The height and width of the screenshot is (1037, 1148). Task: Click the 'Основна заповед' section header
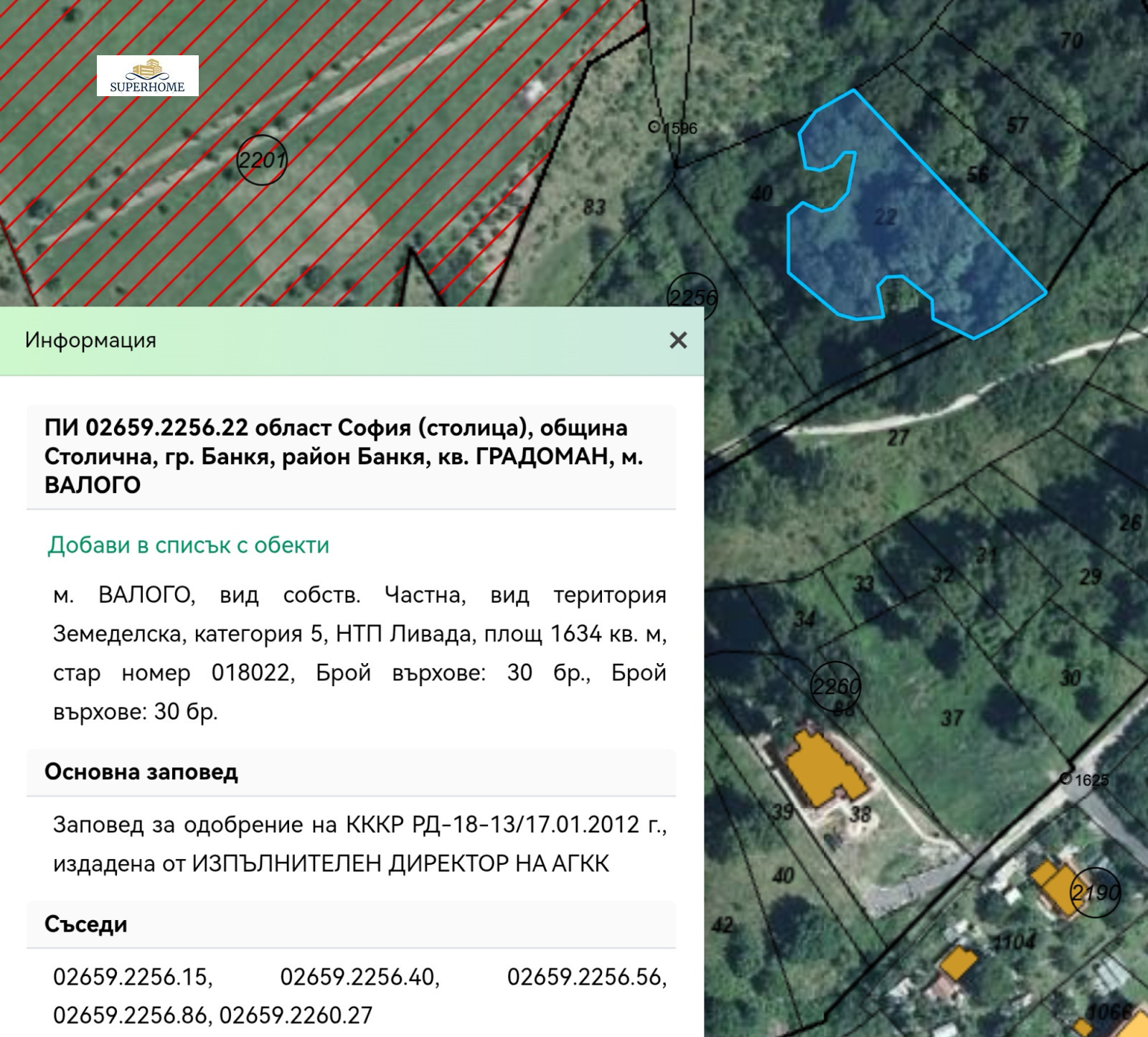pyautogui.click(x=352, y=772)
